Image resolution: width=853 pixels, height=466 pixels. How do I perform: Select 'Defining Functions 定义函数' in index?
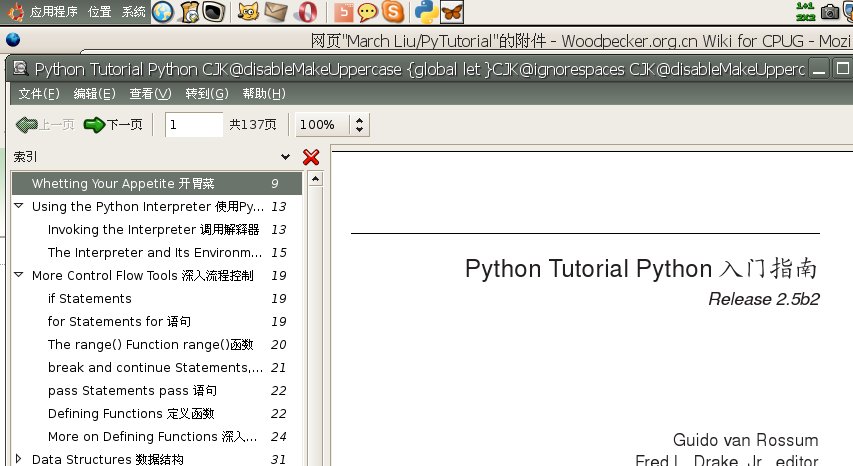click(131, 413)
